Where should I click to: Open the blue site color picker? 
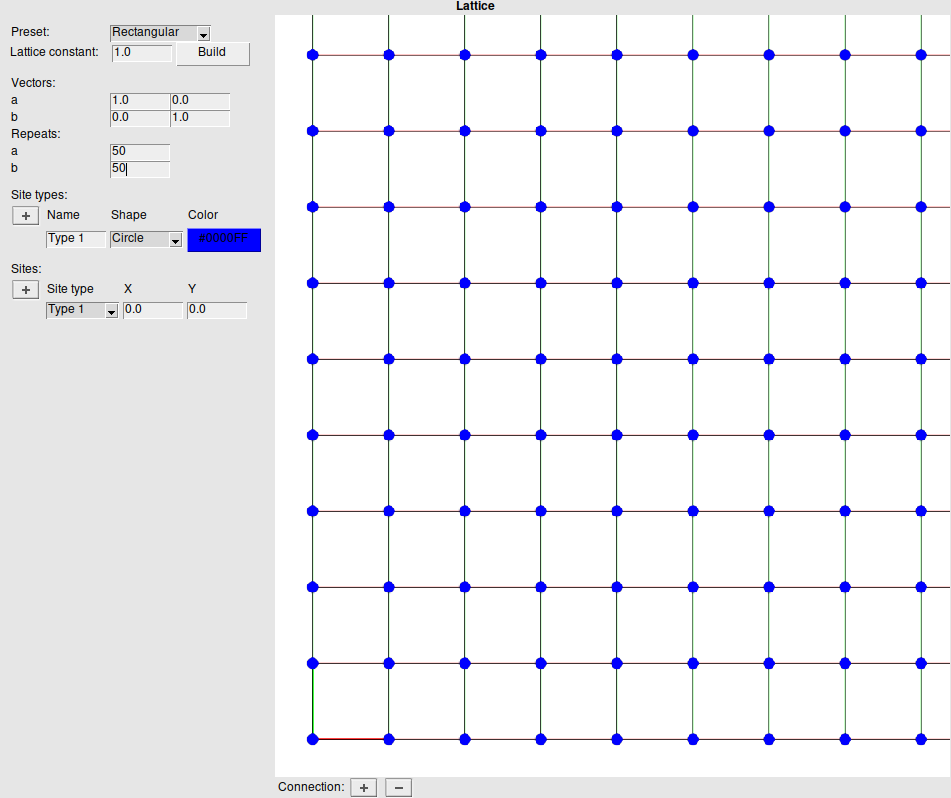coord(223,239)
